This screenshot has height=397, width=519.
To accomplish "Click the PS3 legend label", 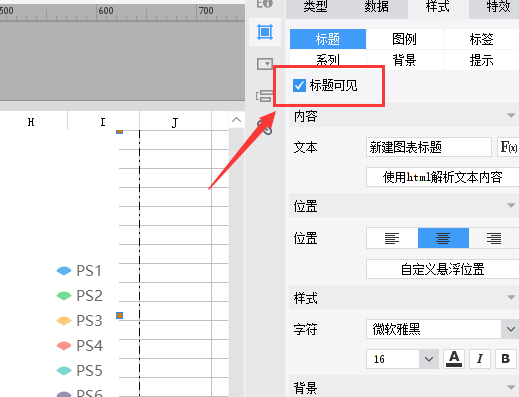I will 89,321.
